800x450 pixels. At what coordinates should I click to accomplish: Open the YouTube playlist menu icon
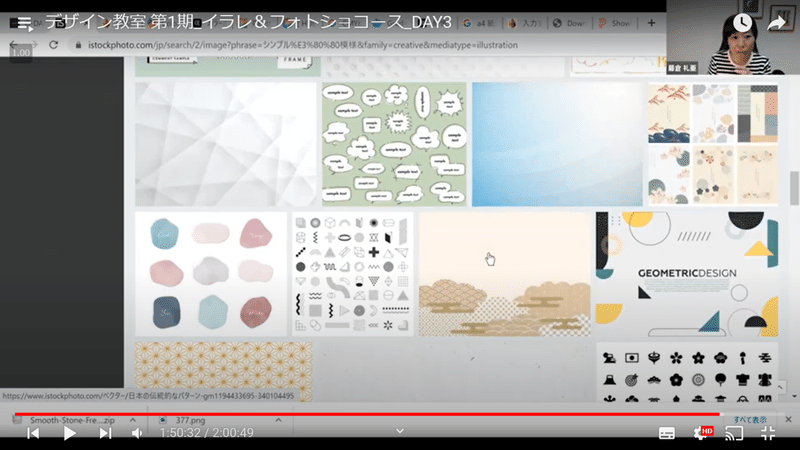point(23,23)
